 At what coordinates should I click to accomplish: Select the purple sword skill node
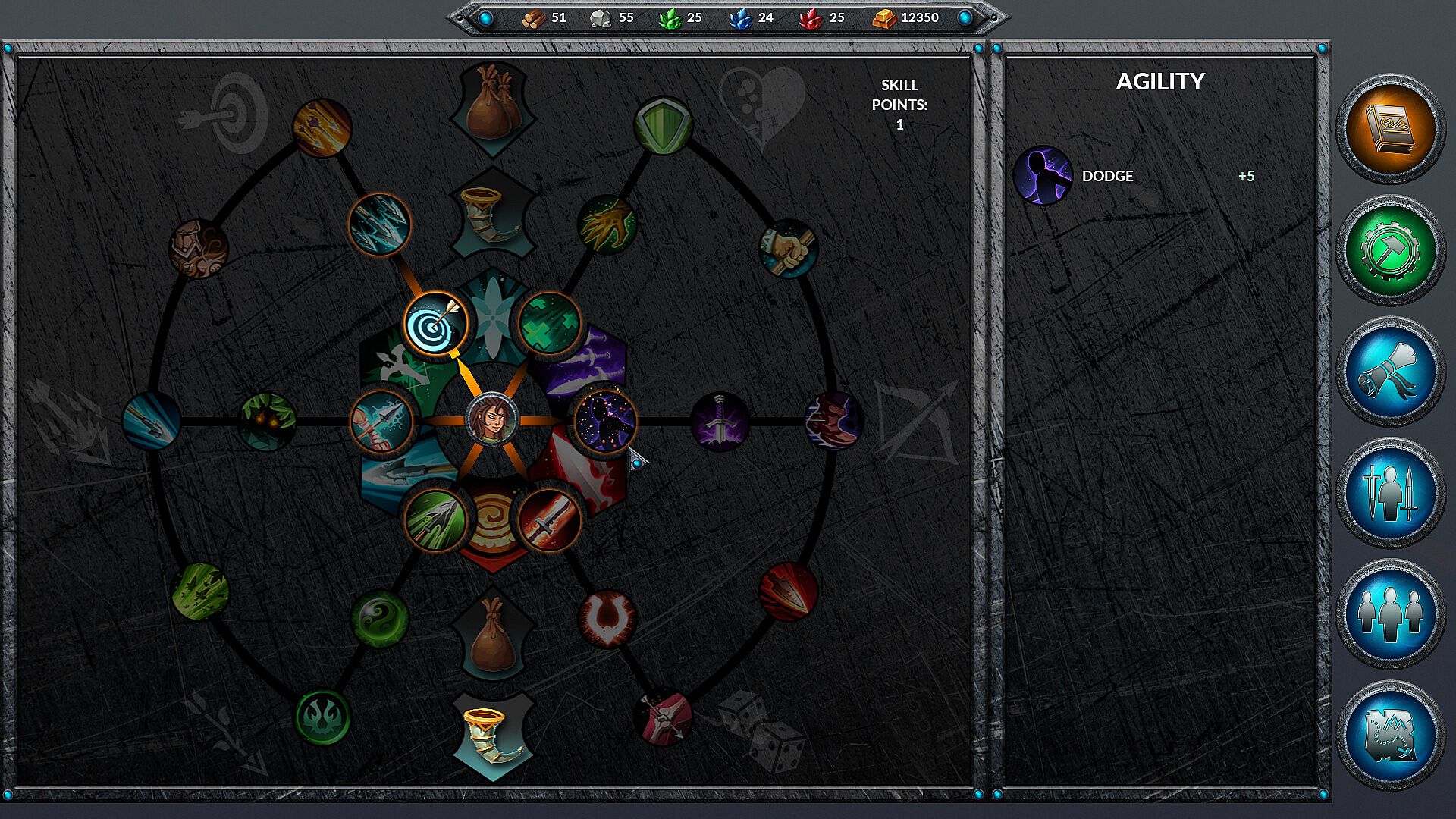[720, 421]
